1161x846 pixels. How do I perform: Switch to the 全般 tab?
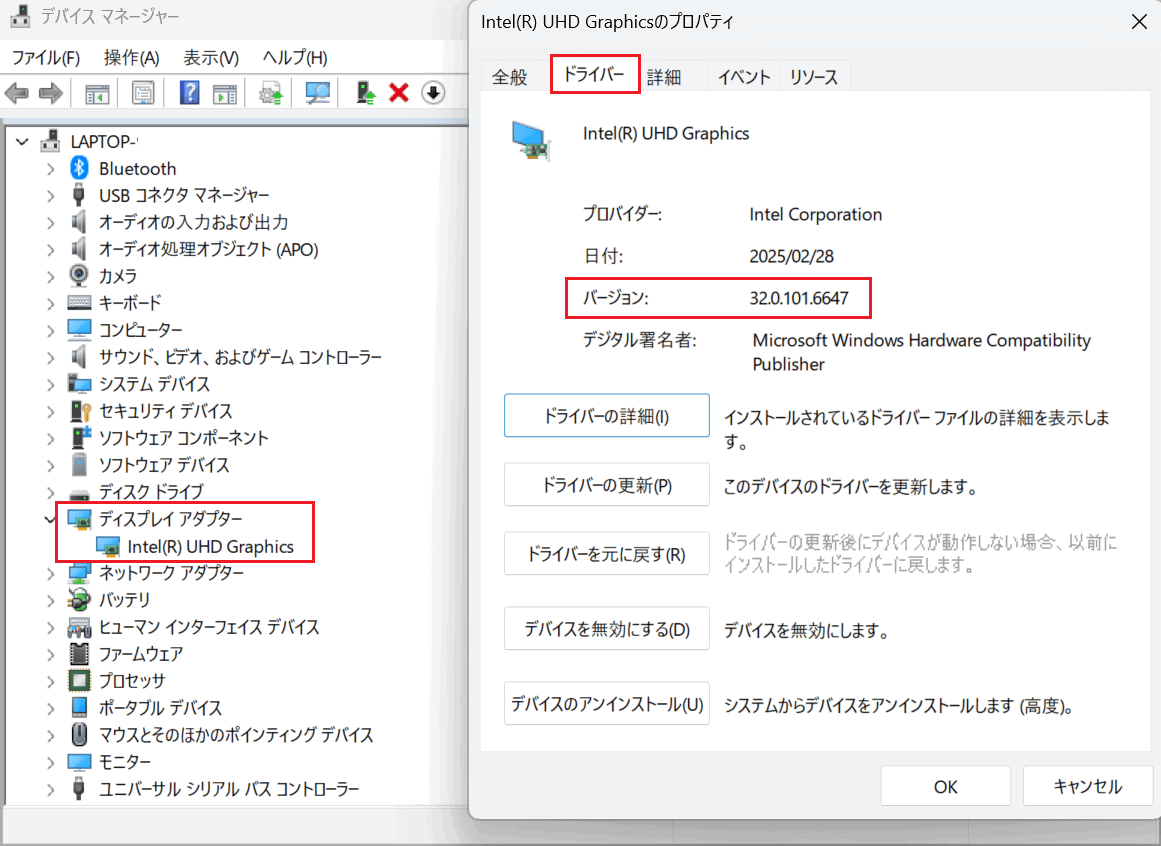coord(510,77)
